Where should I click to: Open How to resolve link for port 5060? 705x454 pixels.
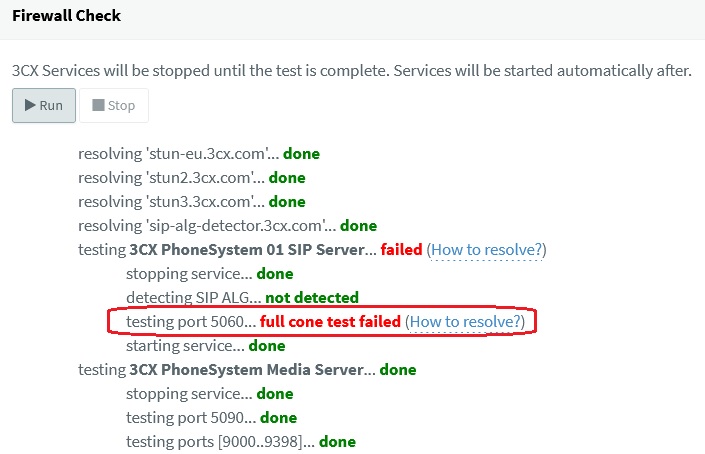(465, 321)
